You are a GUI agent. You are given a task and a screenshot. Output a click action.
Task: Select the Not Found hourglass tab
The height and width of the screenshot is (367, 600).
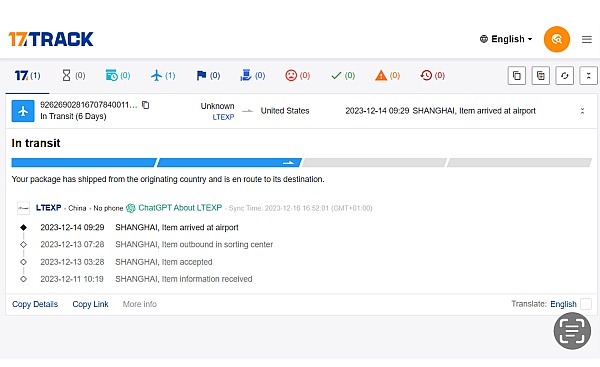[x=73, y=75]
